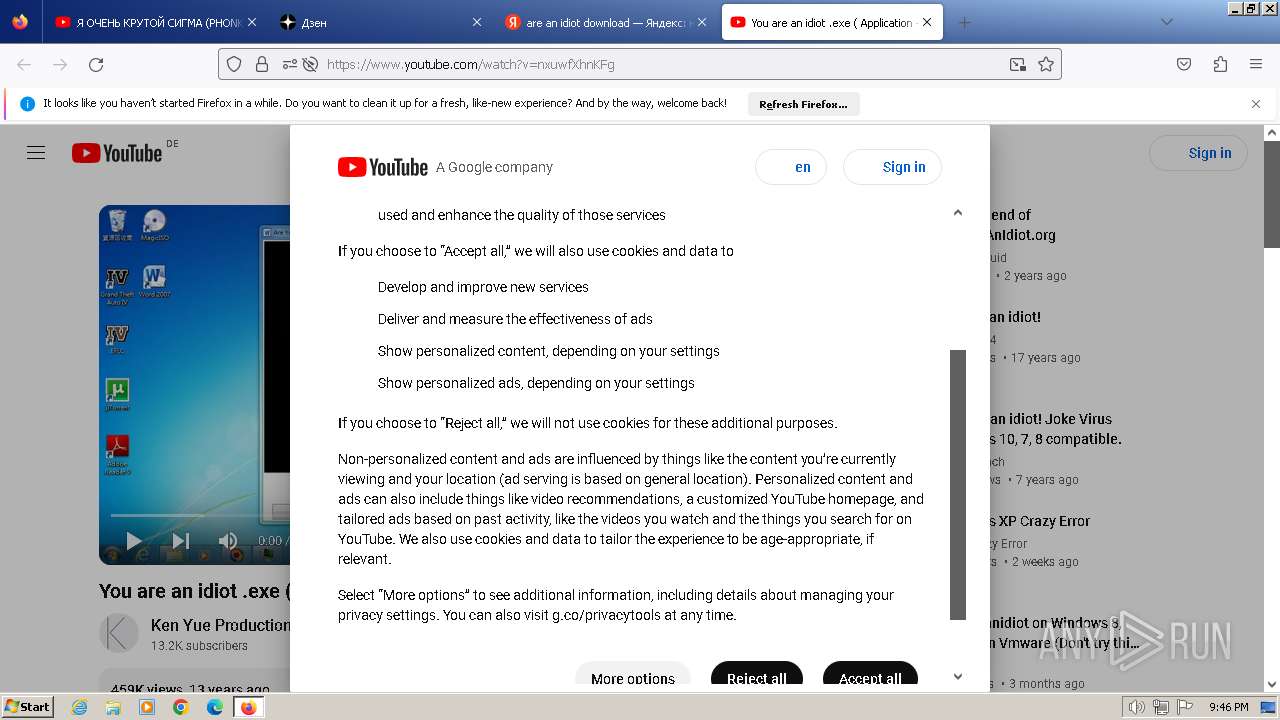Click the Firefox icon in the tab bar
Screen dimensions: 1280x720
[x=20, y=22]
